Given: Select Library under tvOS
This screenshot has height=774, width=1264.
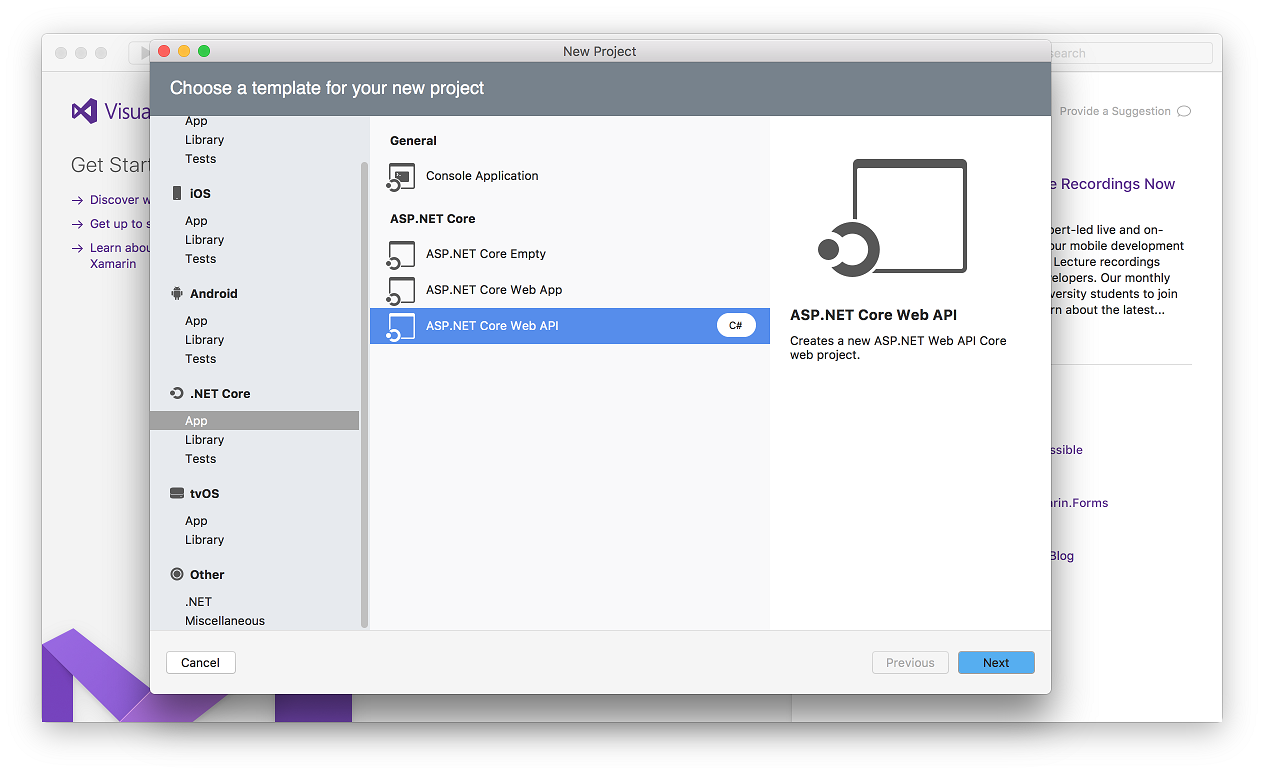Looking at the screenshot, I should click(204, 540).
